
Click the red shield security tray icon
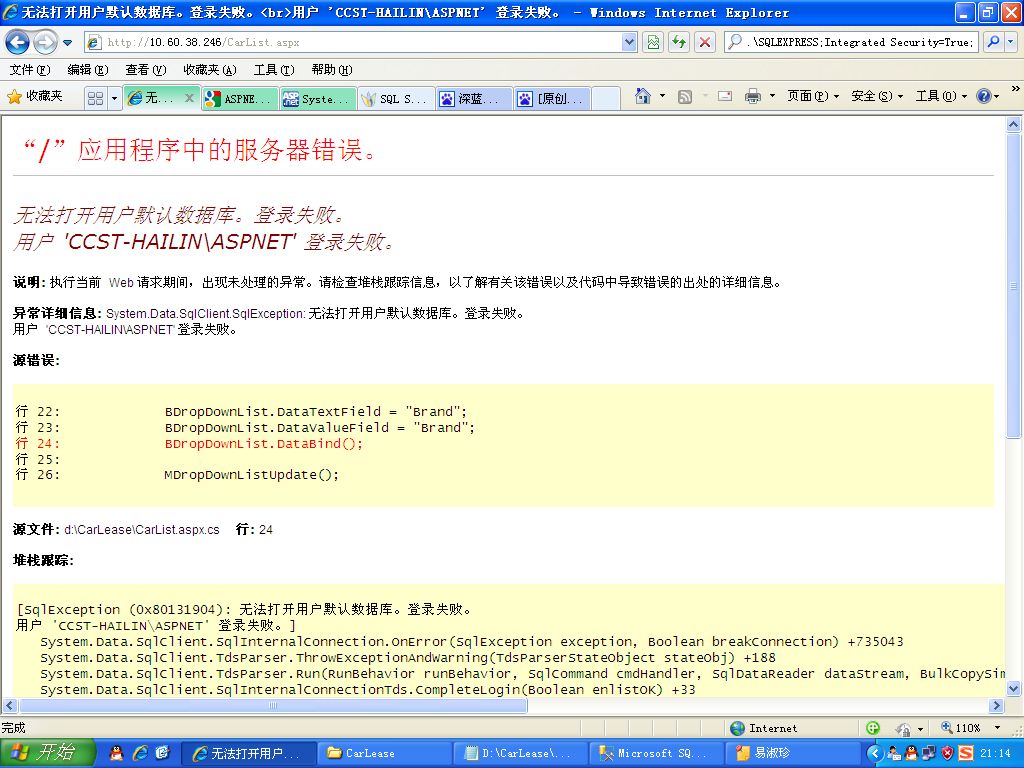point(948,754)
